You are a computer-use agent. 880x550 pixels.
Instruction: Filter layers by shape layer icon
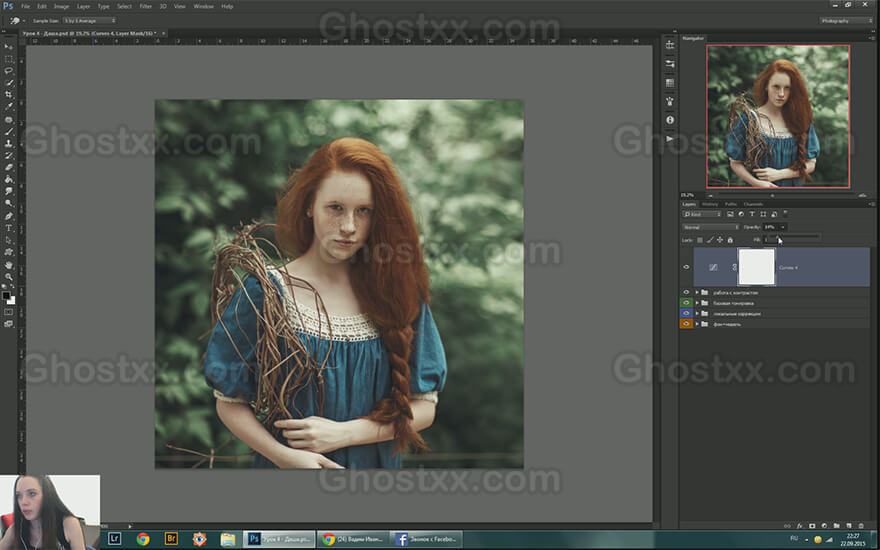(763, 214)
